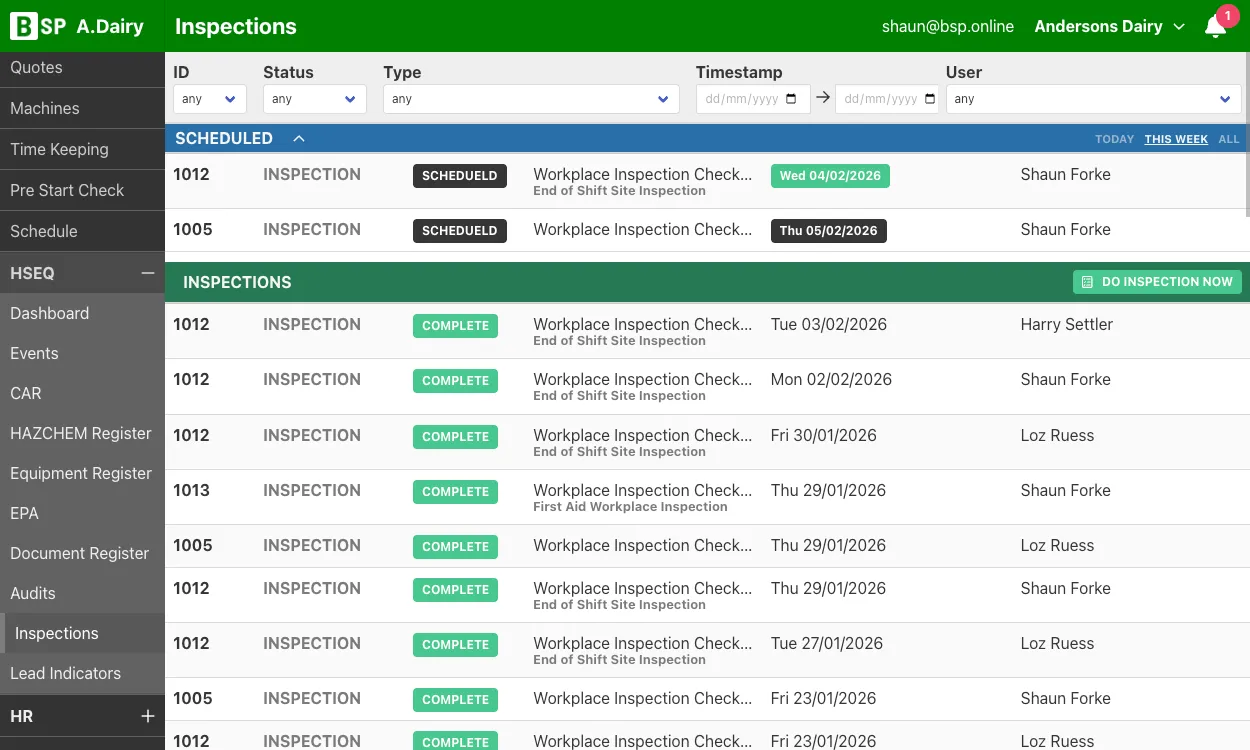1250x750 pixels.
Task: Open the Status filter dropdown
Action: [315, 99]
